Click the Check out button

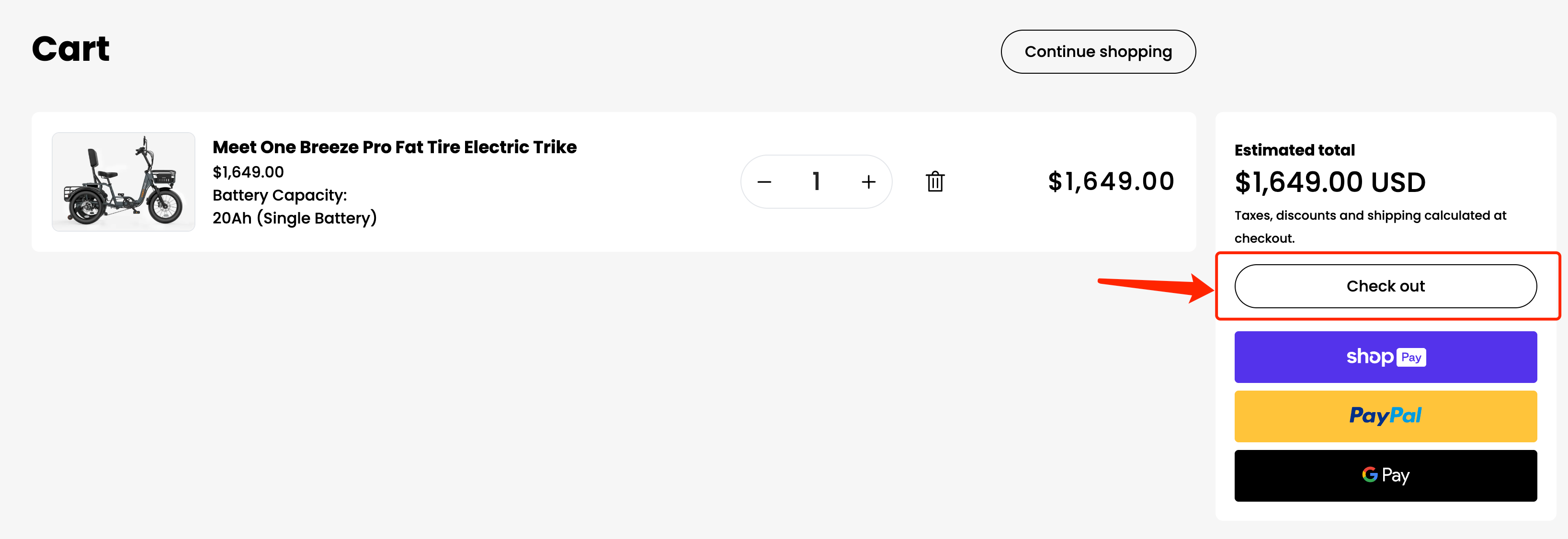point(1385,286)
